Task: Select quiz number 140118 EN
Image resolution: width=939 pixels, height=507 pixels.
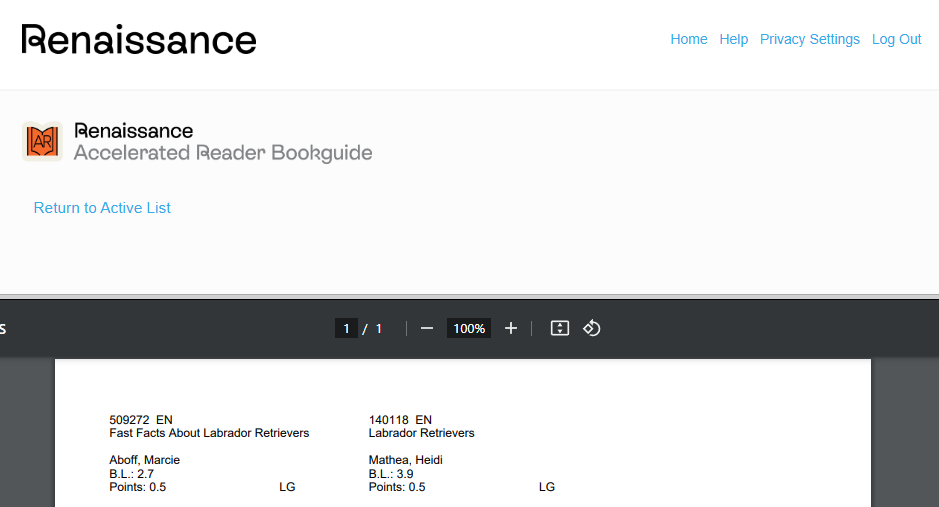Action: [400, 420]
